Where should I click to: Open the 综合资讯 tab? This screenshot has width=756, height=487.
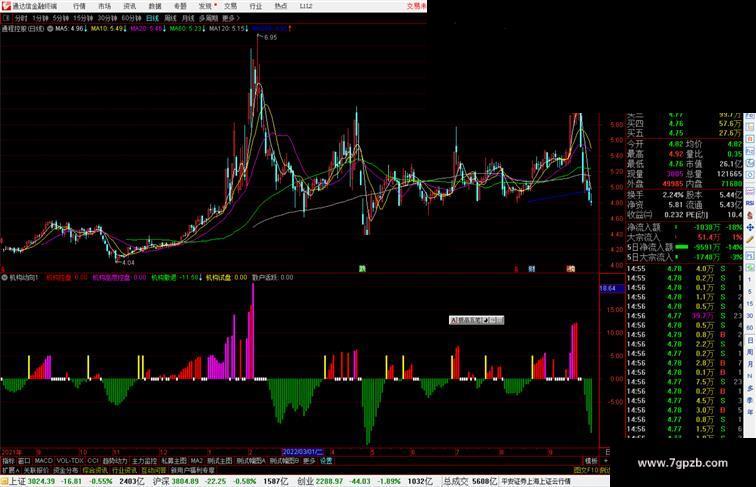95,470
